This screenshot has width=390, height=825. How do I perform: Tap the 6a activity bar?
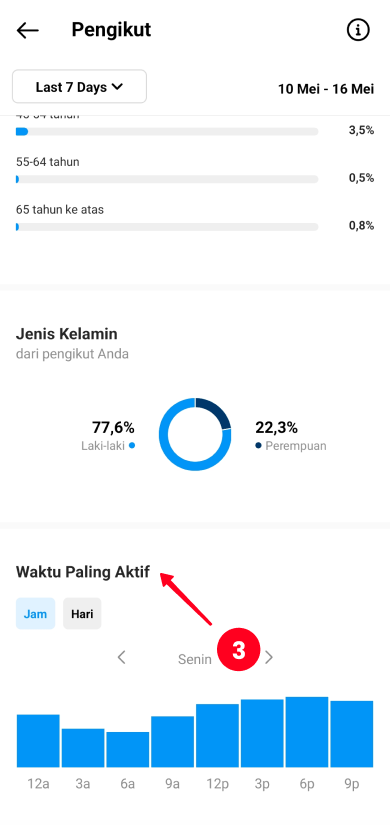coord(127,749)
